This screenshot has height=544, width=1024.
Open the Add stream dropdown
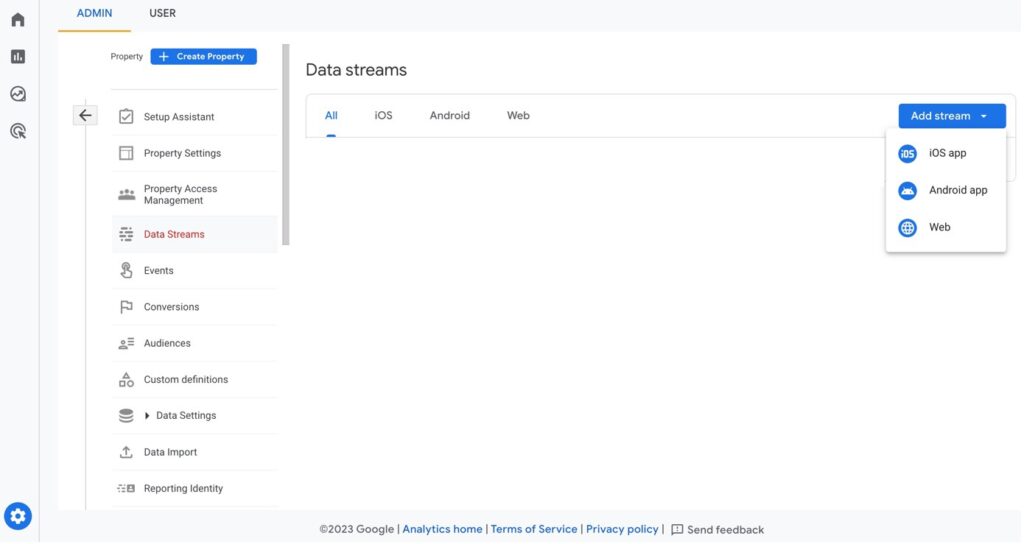click(951, 116)
